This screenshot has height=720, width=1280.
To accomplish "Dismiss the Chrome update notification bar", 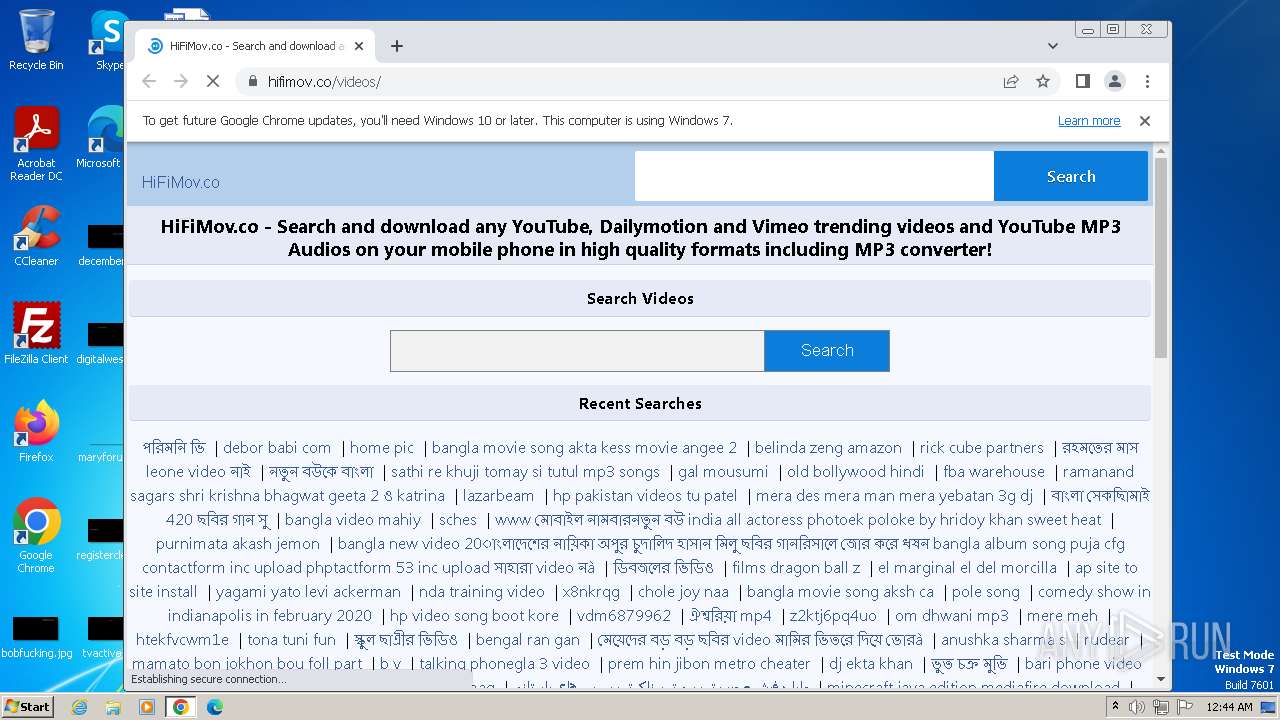I will coord(1145,120).
